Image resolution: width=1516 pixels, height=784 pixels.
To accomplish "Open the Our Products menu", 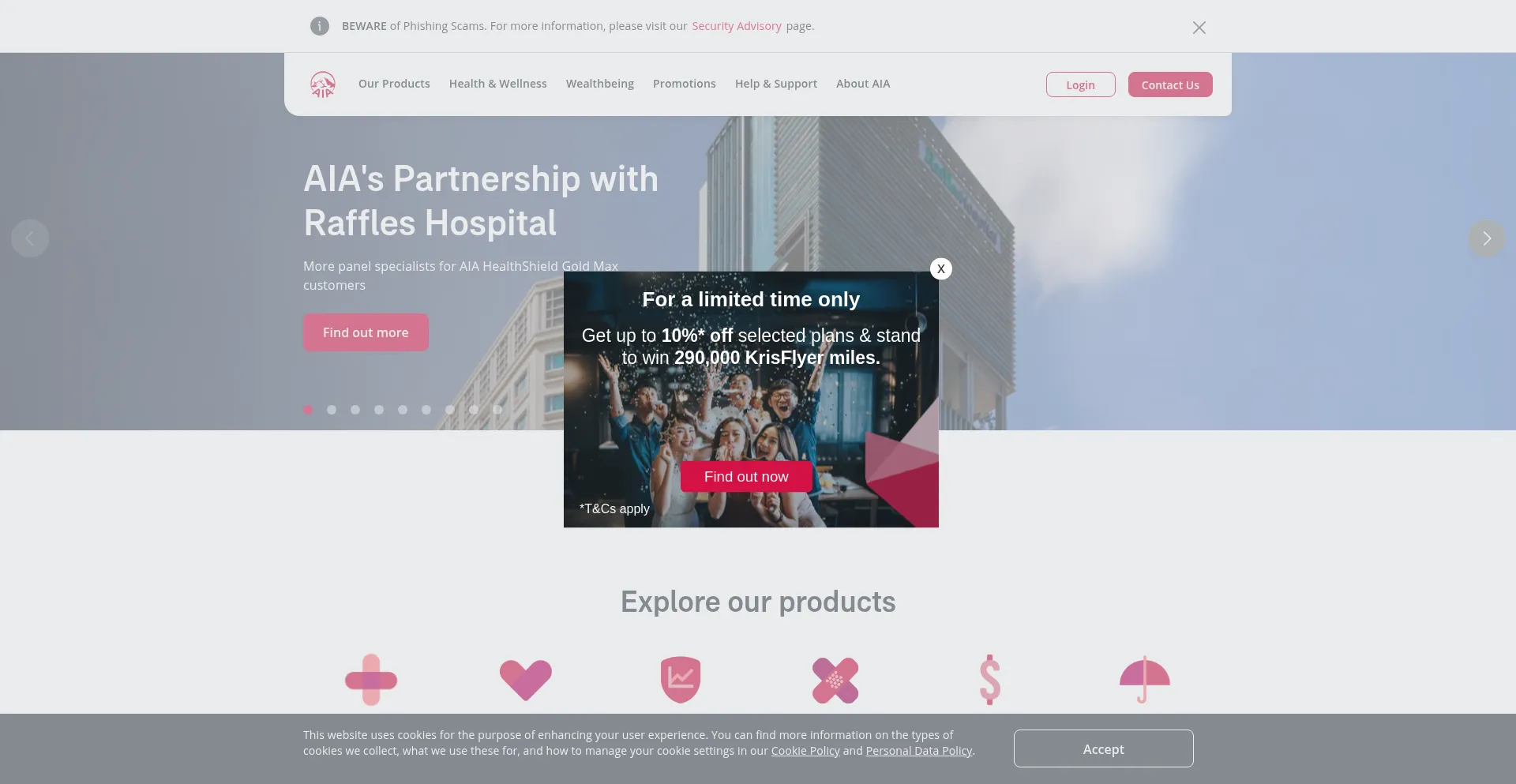I will [394, 84].
